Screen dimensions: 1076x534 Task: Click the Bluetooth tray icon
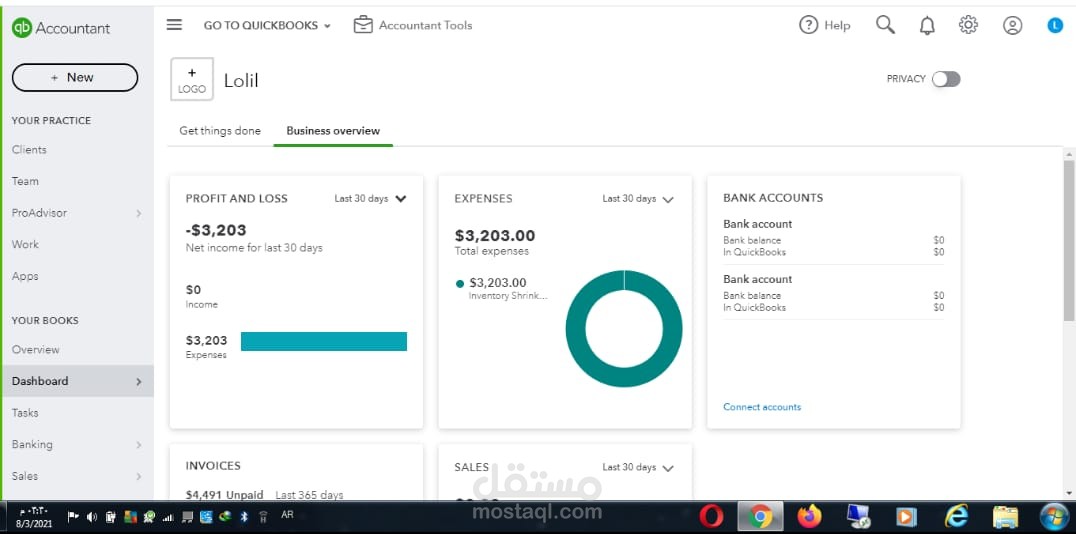(x=244, y=517)
